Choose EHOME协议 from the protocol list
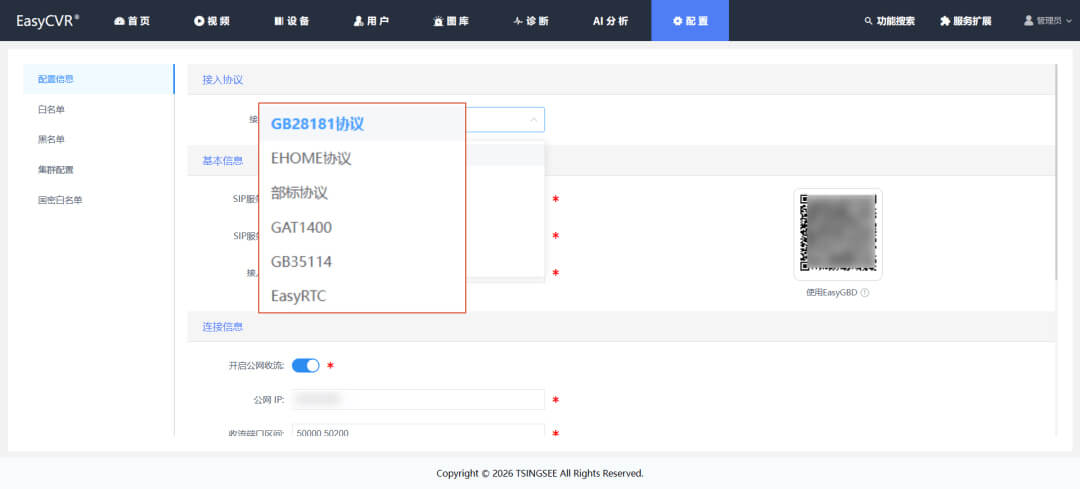This screenshot has width=1080, height=489. pyautogui.click(x=362, y=158)
